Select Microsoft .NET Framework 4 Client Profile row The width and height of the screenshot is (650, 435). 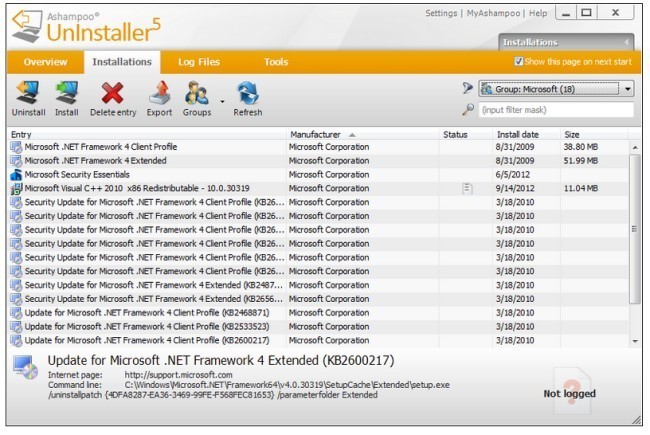click(318, 147)
